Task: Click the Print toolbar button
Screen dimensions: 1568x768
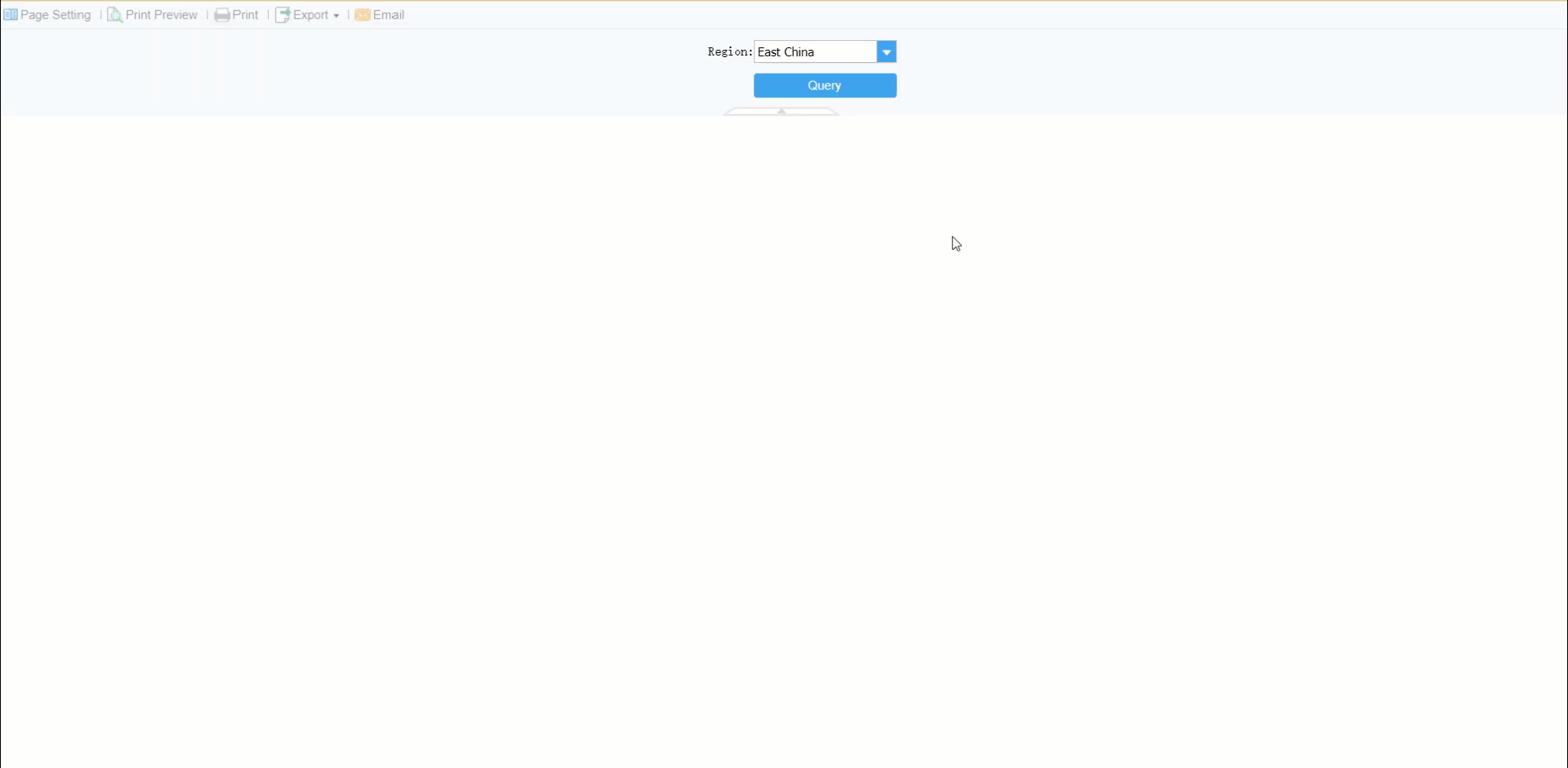Action: (x=237, y=15)
